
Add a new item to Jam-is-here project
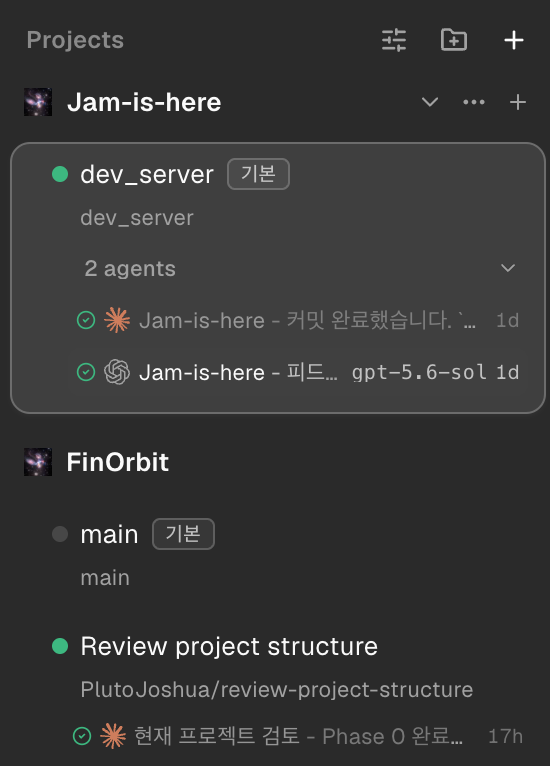click(x=518, y=102)
